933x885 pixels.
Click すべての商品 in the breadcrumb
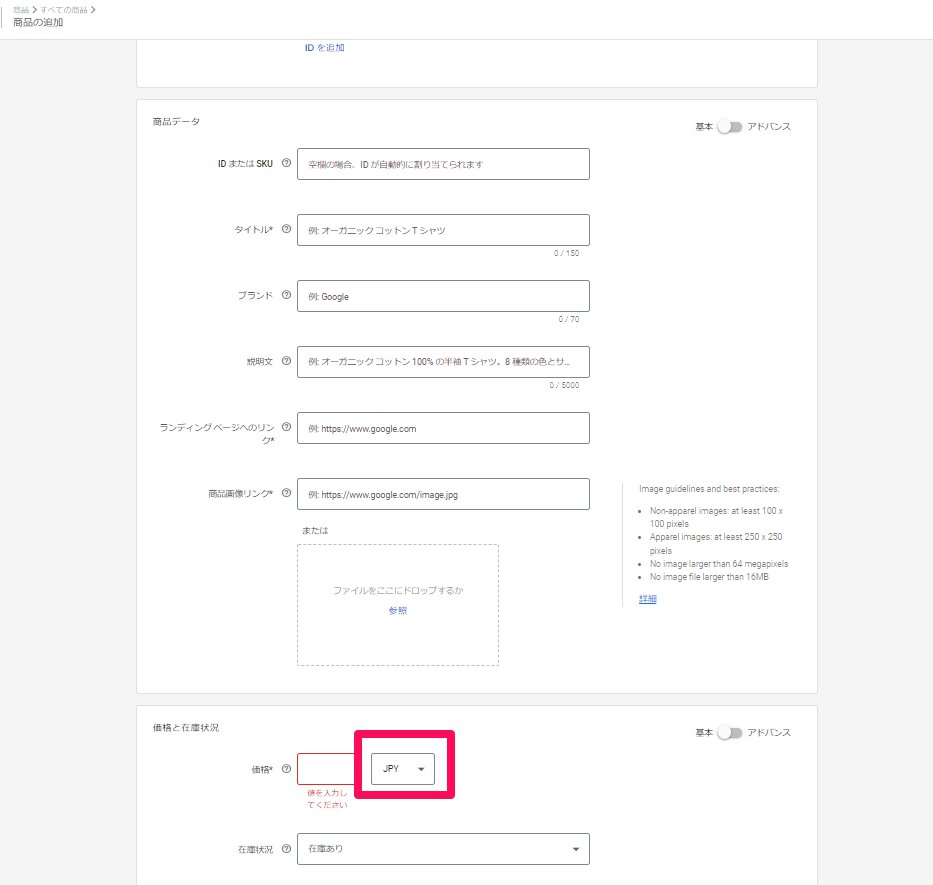pyautogui.click(x=64, y=9)
